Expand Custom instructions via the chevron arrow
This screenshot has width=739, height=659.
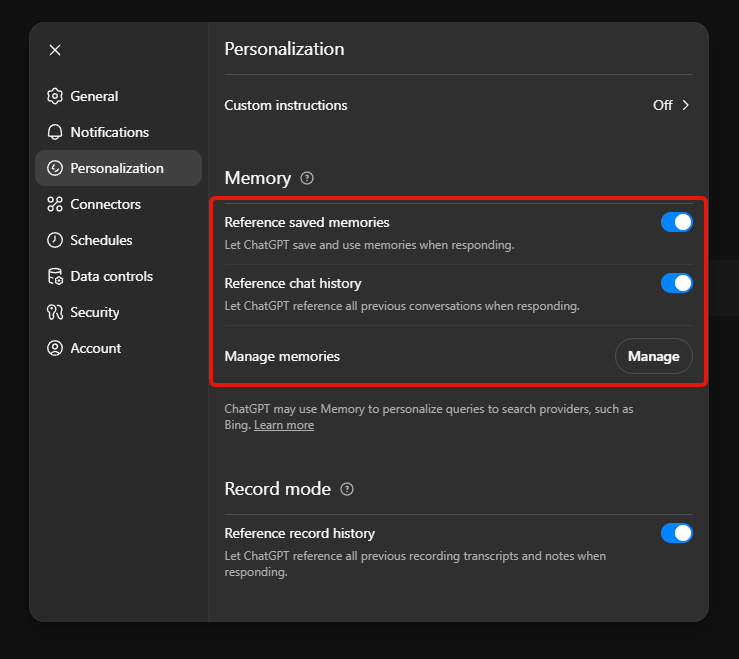pos(686,105)
